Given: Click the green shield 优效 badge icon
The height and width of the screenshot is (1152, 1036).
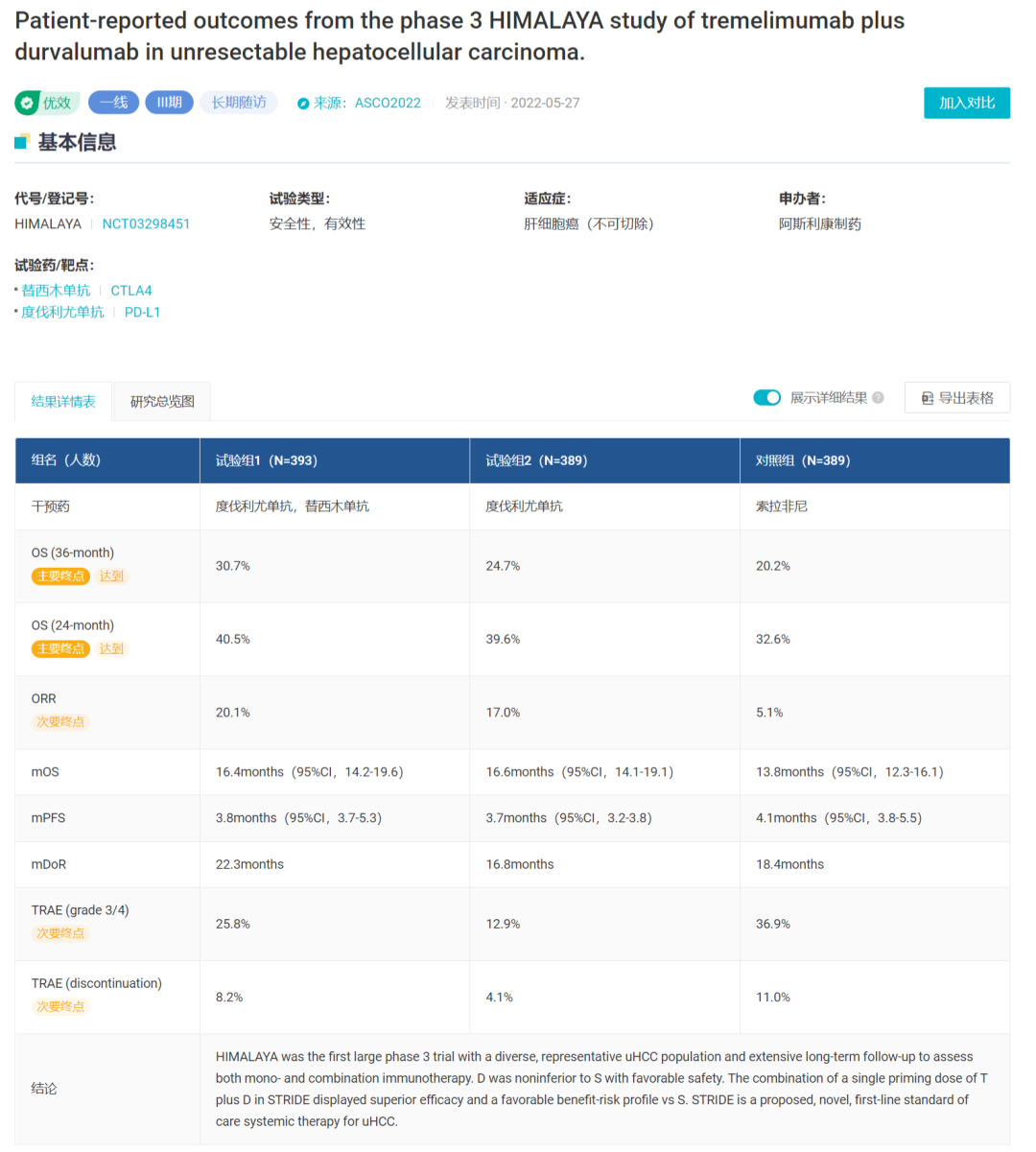Looking at the screenshot, I should coord(28,103).
